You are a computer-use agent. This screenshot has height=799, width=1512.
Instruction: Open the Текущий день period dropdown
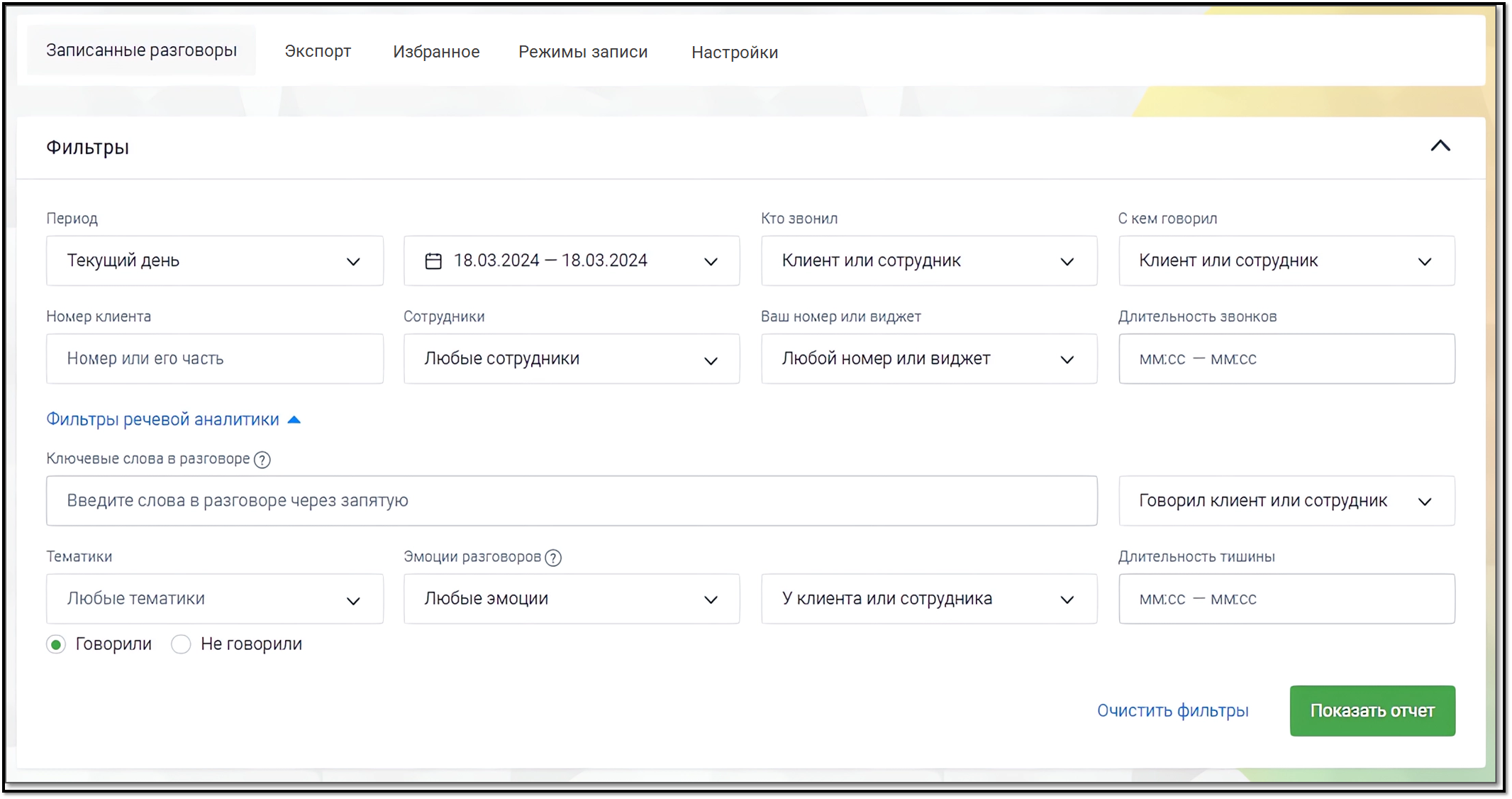tap(215, 261)
